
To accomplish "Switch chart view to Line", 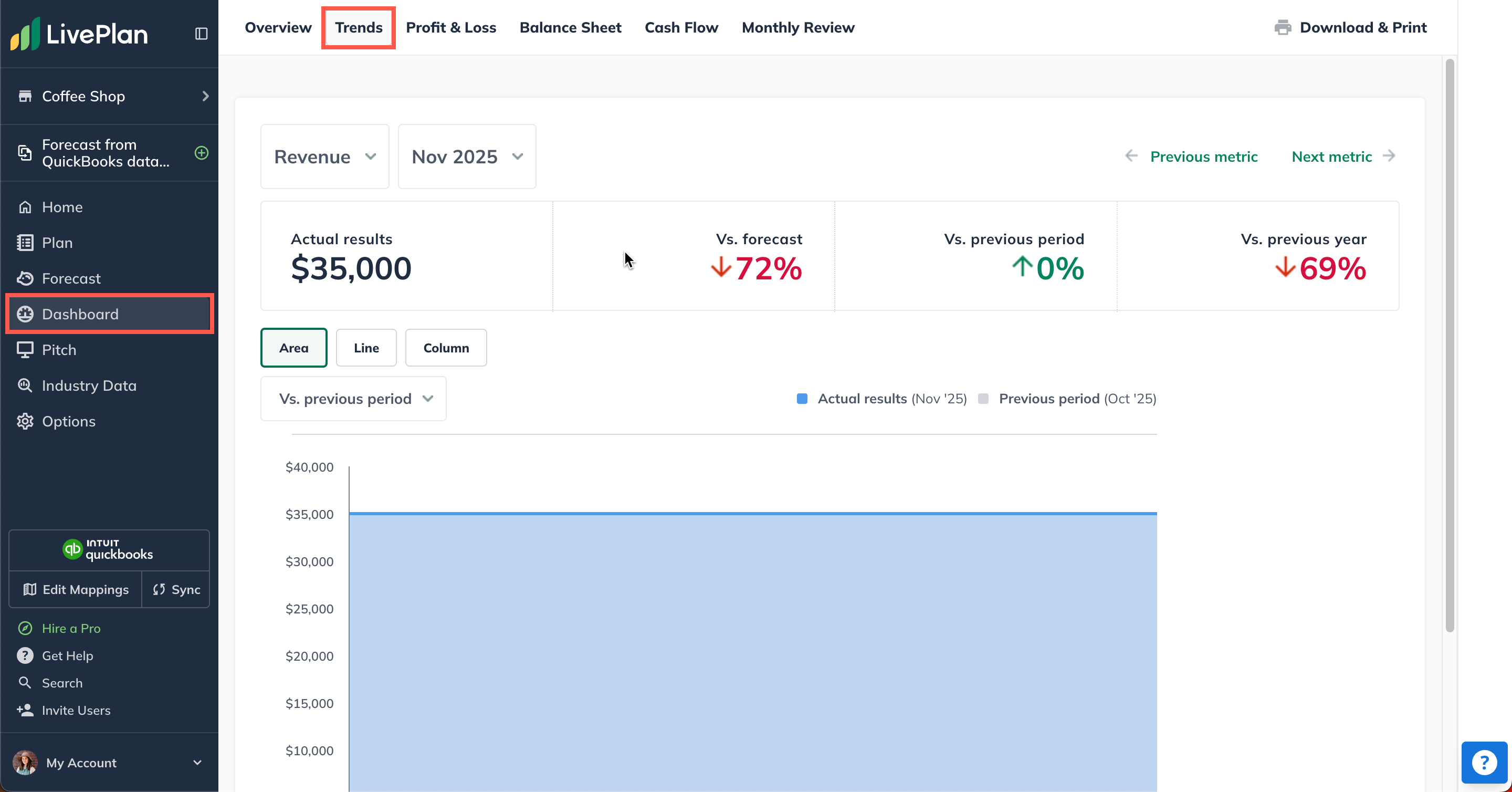I will click(366, 347).
